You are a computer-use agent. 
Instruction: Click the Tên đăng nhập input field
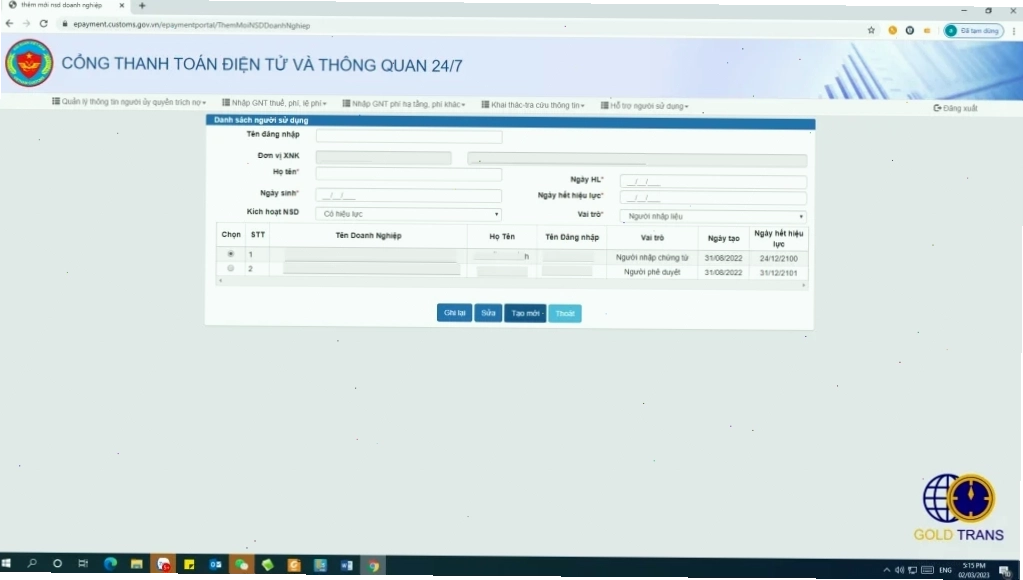[x=409, y=136]
